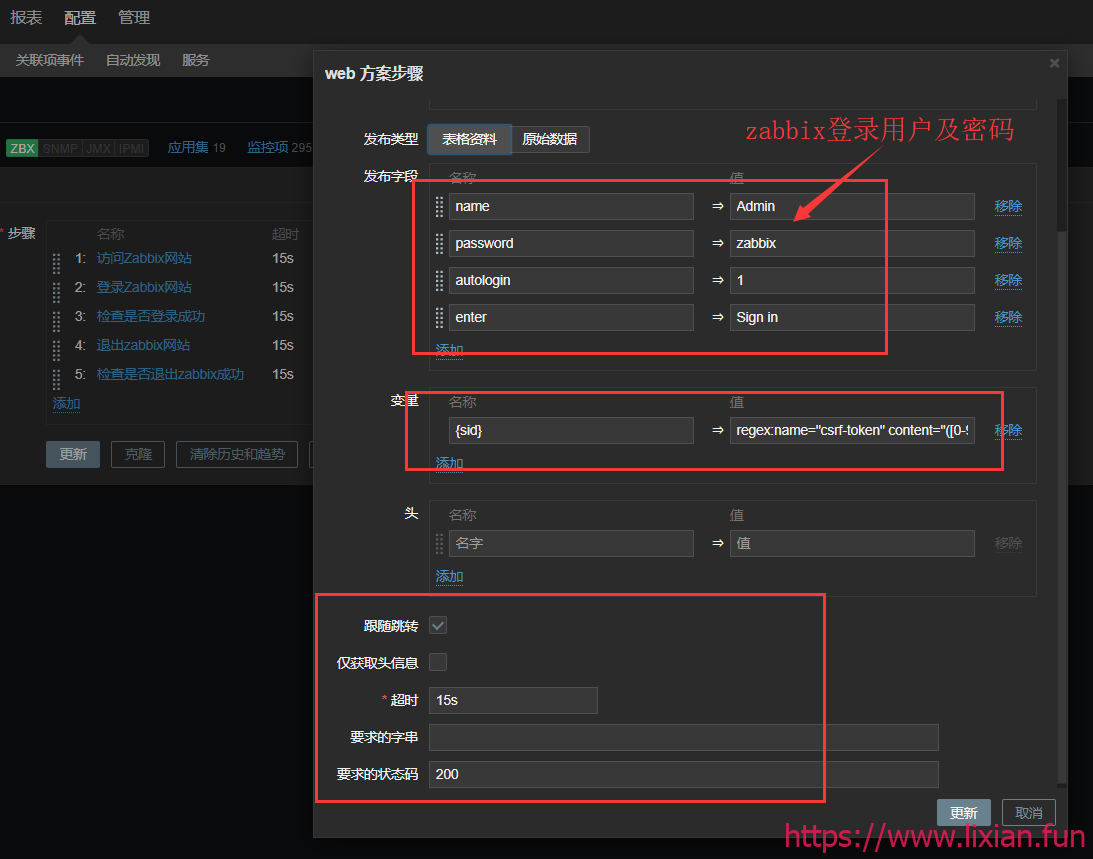Screen dimensions: 1093x859
Task: Click 更新 button on scenario page
Action: tap(73, 455)
